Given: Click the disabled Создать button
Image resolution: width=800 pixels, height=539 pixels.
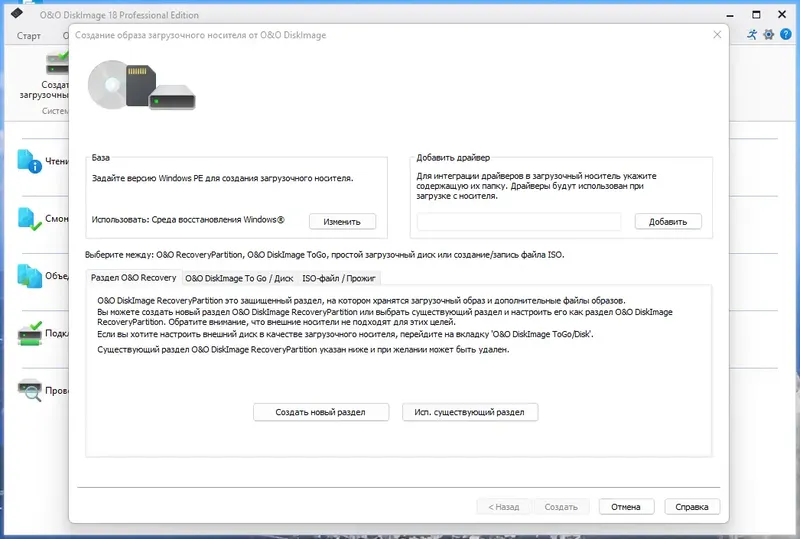Looking at the screenshot, I should coord(561,506).
